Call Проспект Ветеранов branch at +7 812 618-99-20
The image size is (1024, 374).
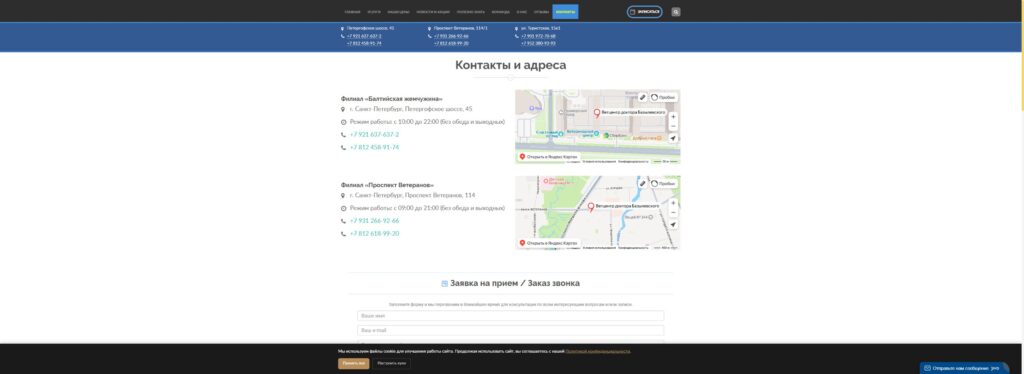[374, 234]
